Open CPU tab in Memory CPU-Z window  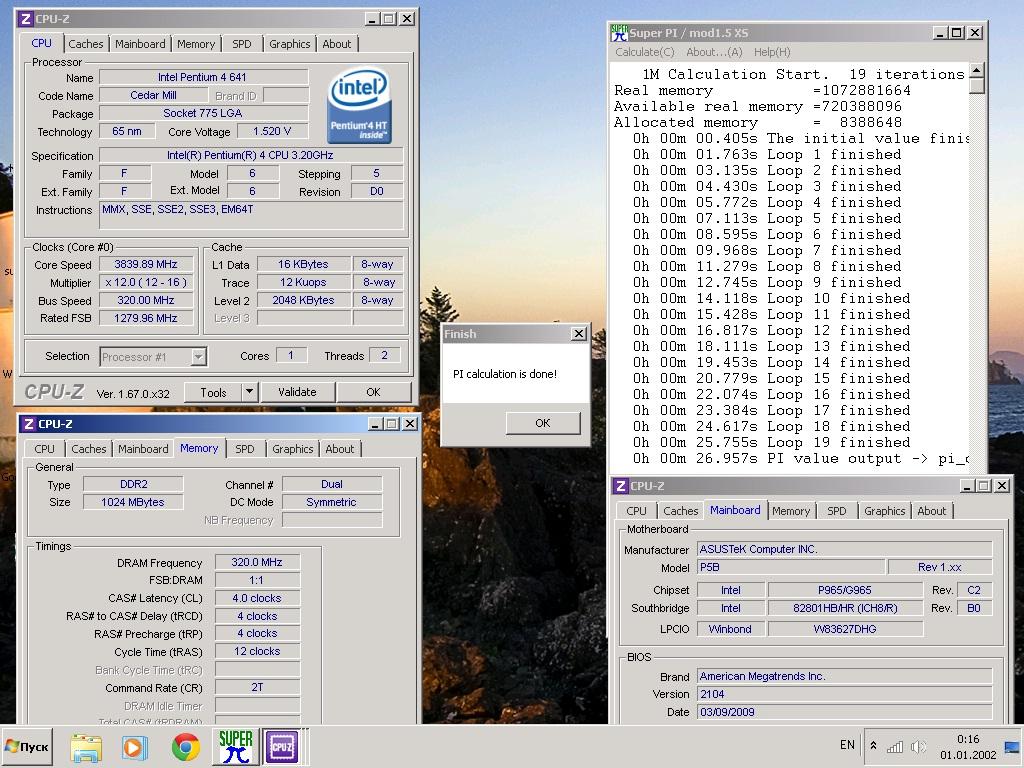(44, 449)
